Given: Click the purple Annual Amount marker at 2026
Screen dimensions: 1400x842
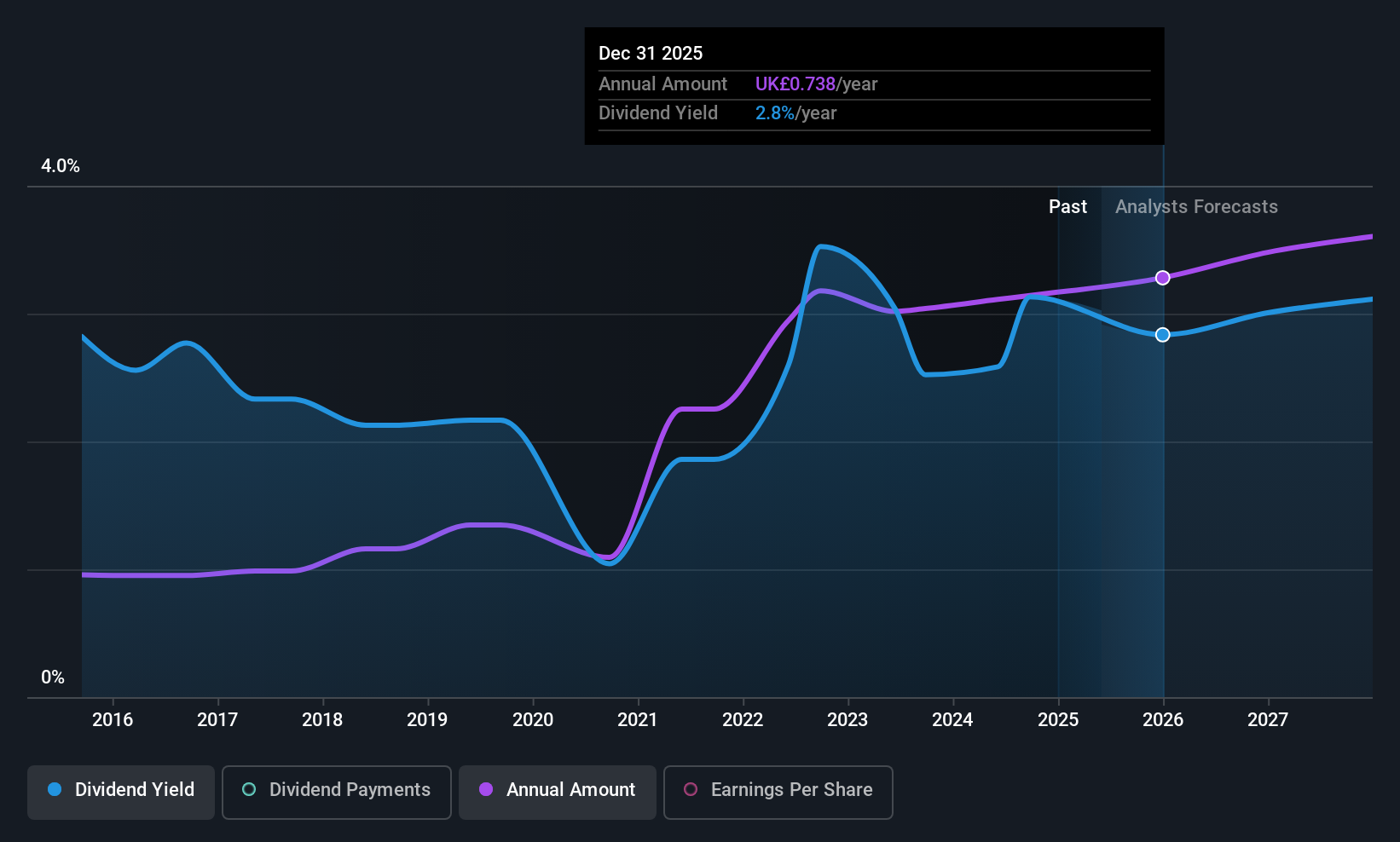Looking at the screenshot, I should (x=1162, y=278).
